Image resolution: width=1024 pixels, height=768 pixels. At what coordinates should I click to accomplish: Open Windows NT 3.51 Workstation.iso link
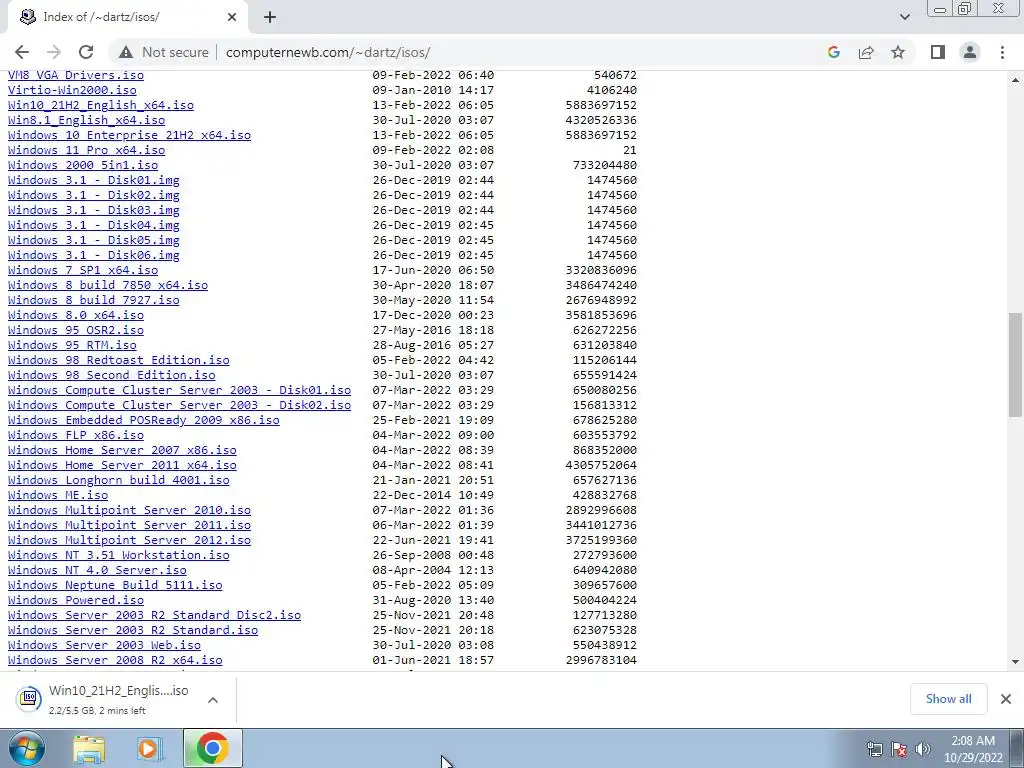pos(119,556)
